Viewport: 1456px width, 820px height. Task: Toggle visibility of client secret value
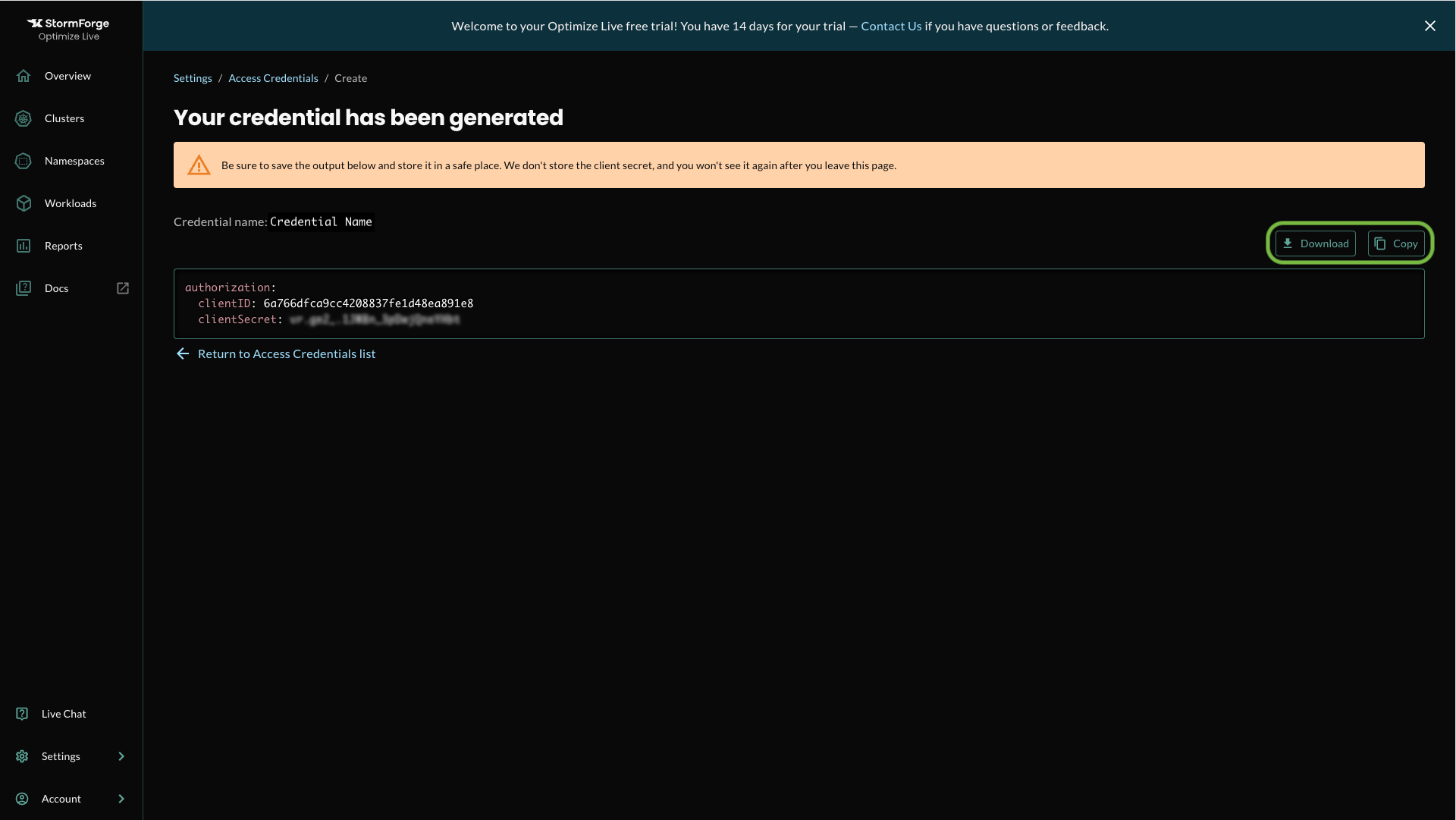374,319
